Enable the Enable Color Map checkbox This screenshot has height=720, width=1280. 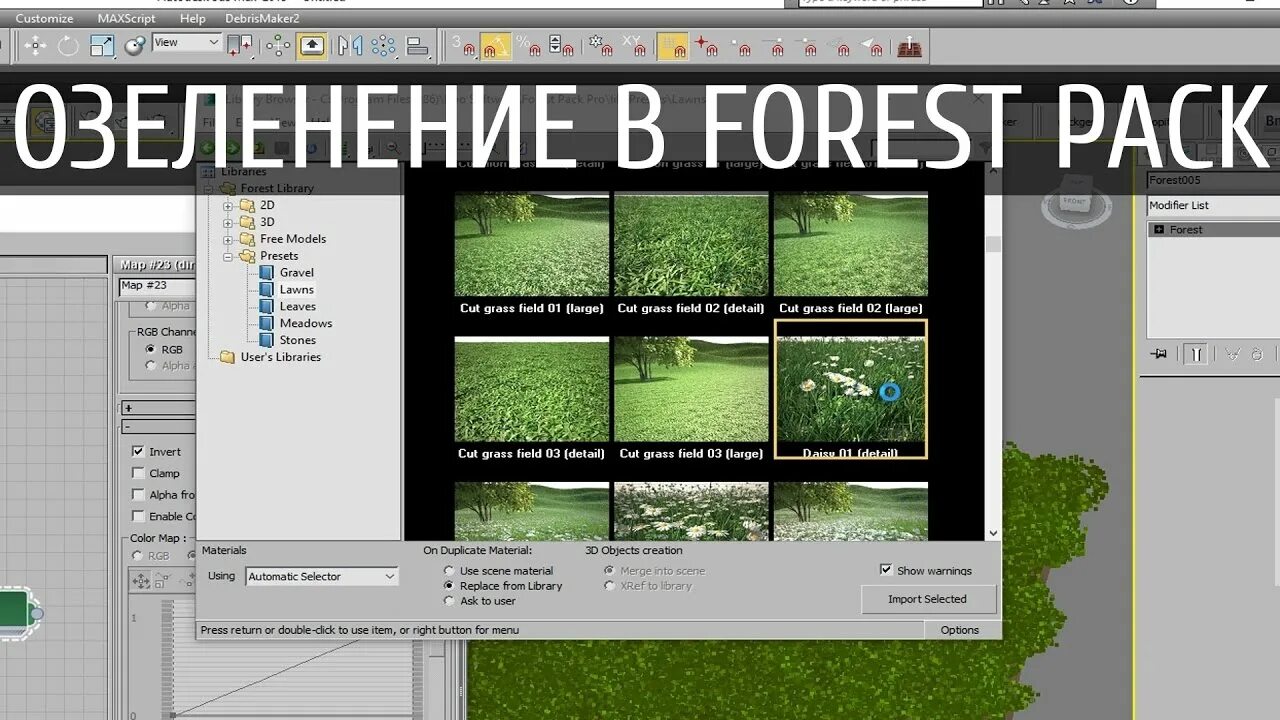pos(138,516)
